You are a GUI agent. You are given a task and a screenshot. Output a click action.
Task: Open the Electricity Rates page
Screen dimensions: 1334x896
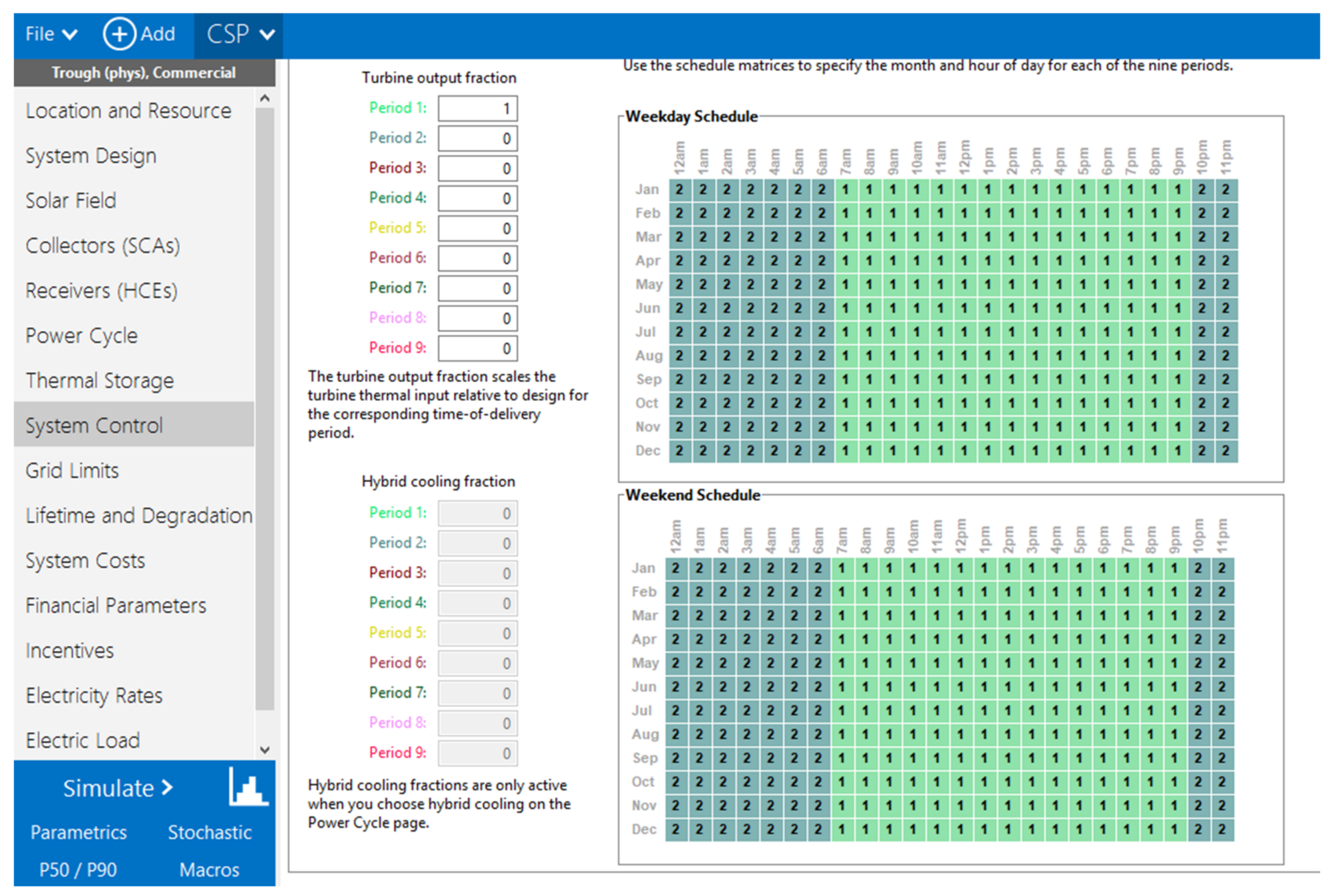click(94, 696)
